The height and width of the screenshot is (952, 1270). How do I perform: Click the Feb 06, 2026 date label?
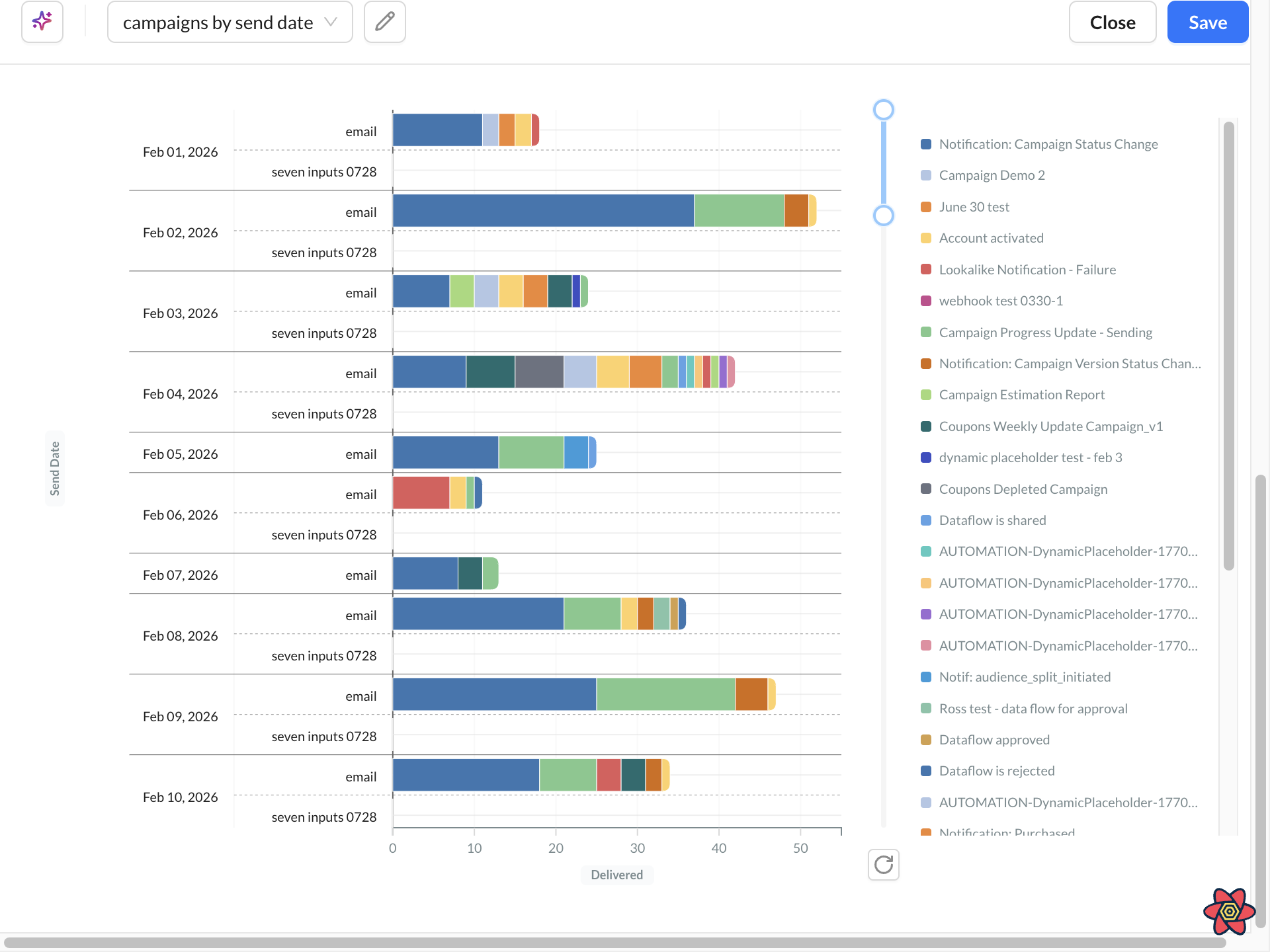(x=180, y=515)
